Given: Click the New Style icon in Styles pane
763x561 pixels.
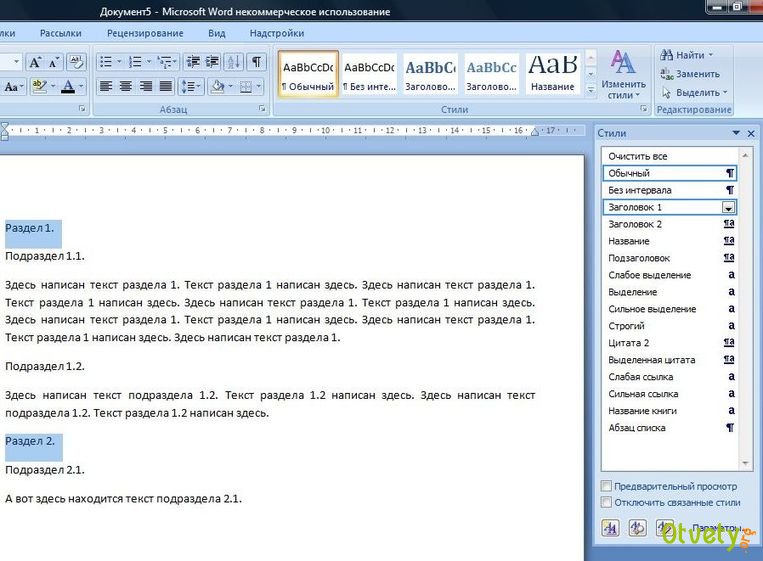Looking at the screenshot, I should point(610,528).
